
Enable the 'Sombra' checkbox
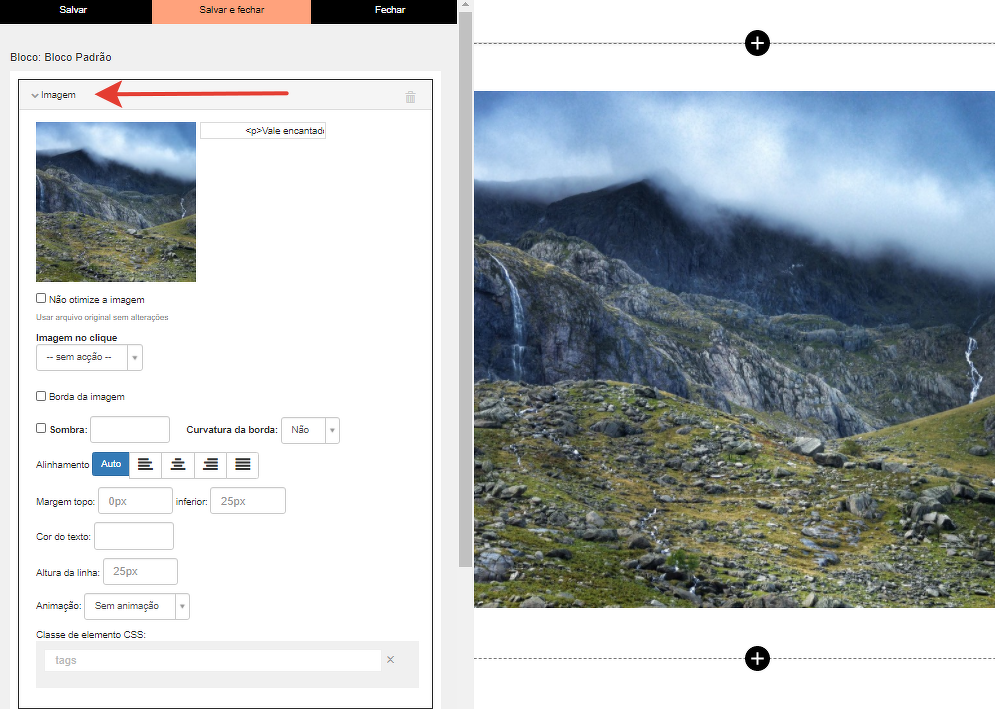pyautogui.click(x=41, y=428)
